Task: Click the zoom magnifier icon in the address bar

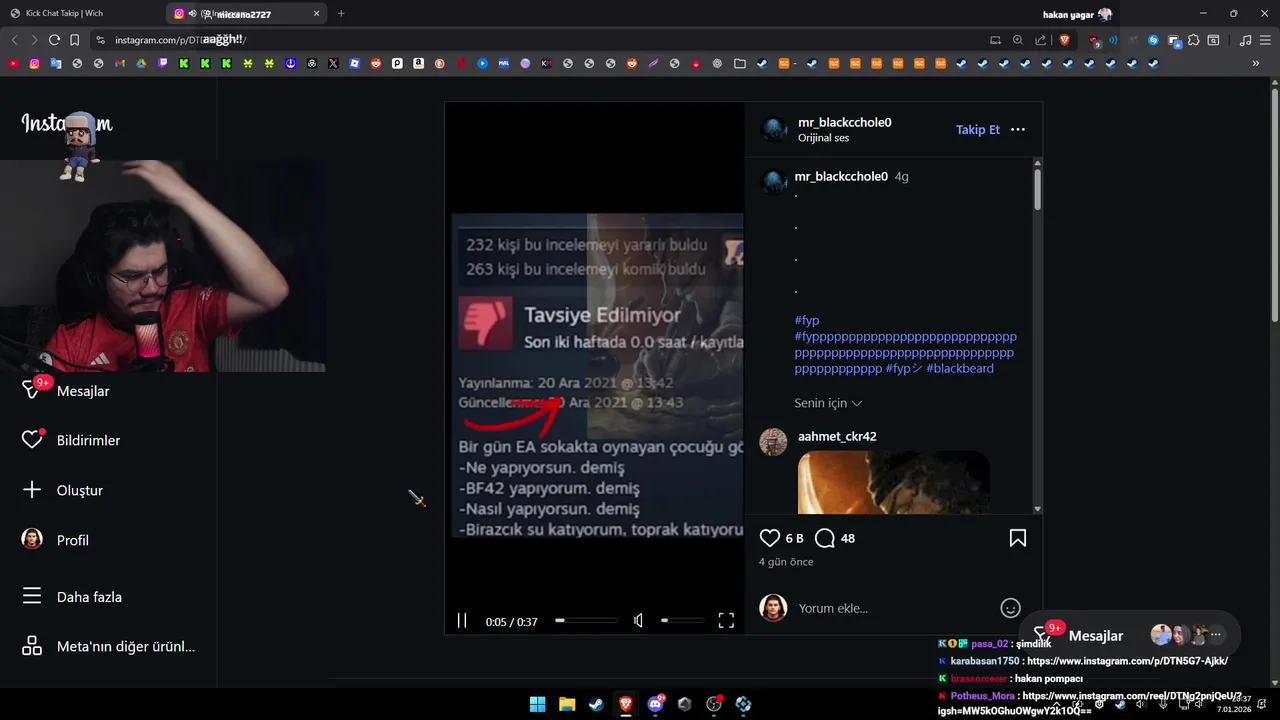Action: coord(1018,40)
